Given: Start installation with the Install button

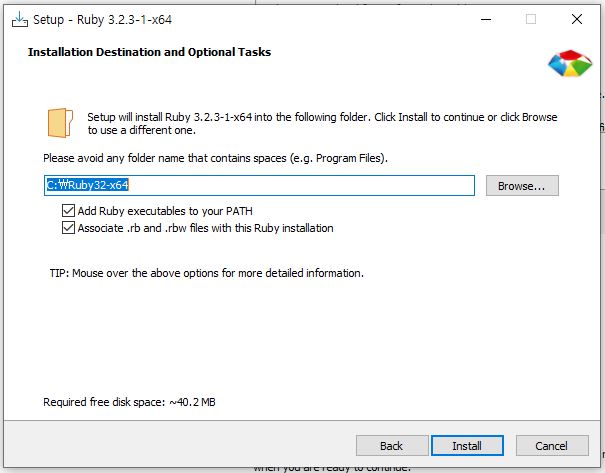Looking at the screenshot, I should point(467,446).
